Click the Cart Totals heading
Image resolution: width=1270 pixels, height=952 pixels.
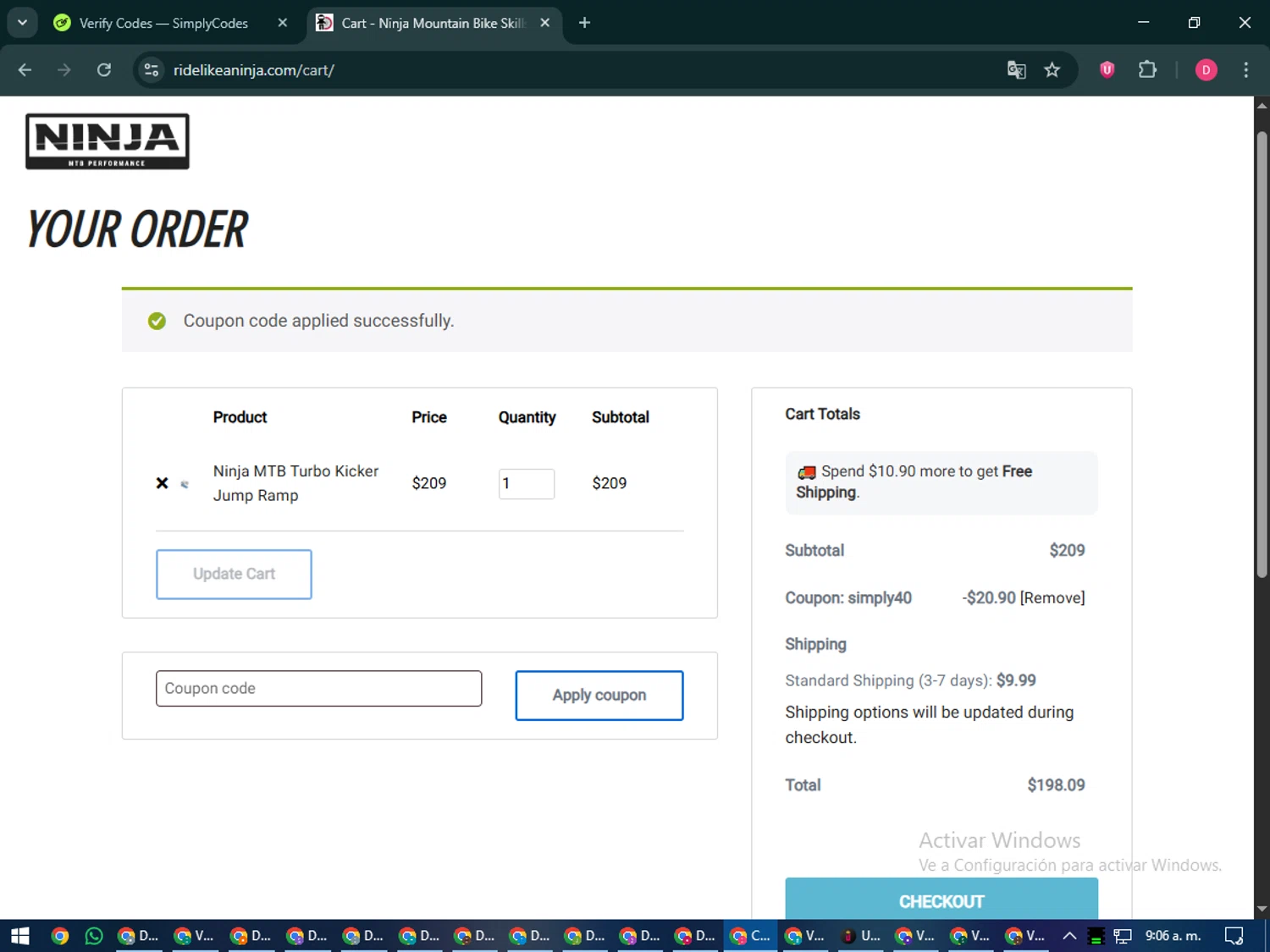click(x=822, y=414)
